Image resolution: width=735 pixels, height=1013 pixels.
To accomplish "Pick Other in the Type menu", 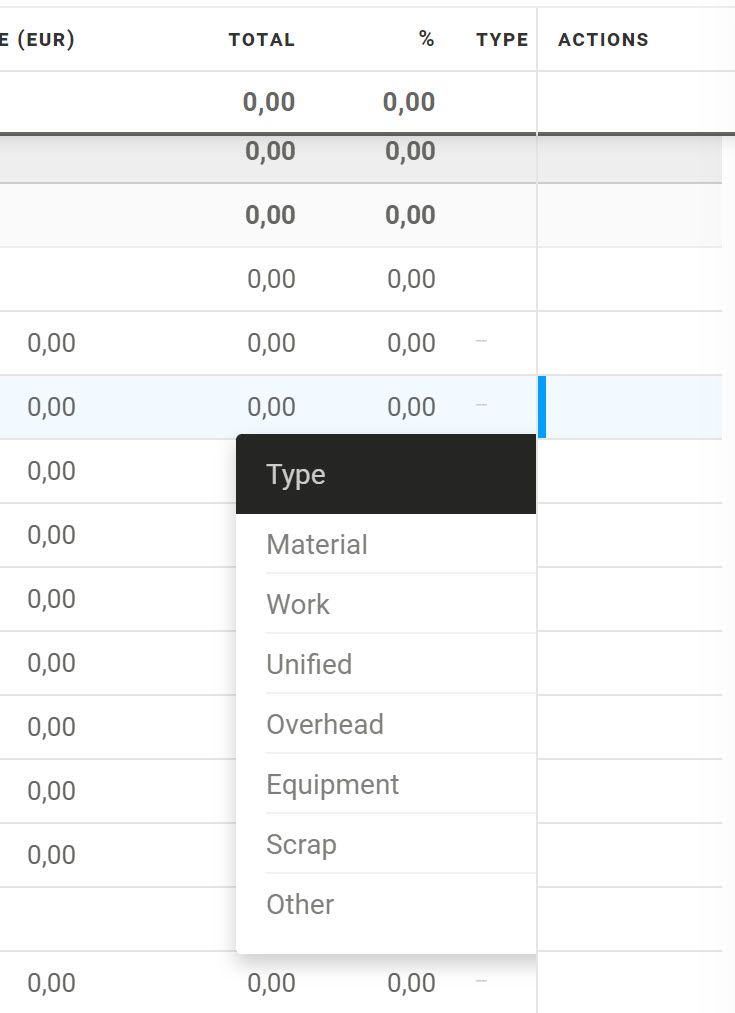I will (x=300, y=905).
